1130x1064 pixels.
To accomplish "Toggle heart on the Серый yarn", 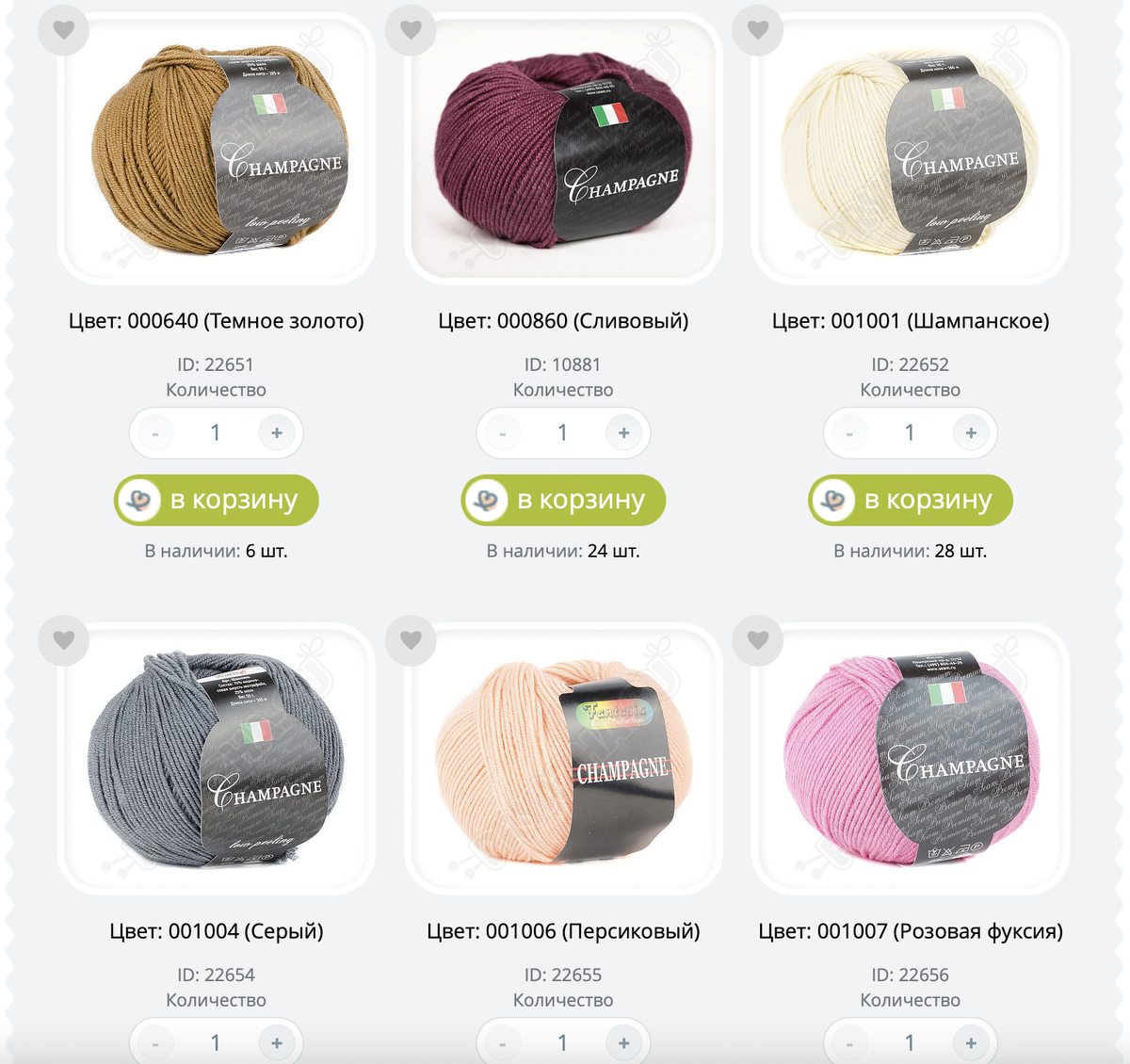I will (63, 640).
